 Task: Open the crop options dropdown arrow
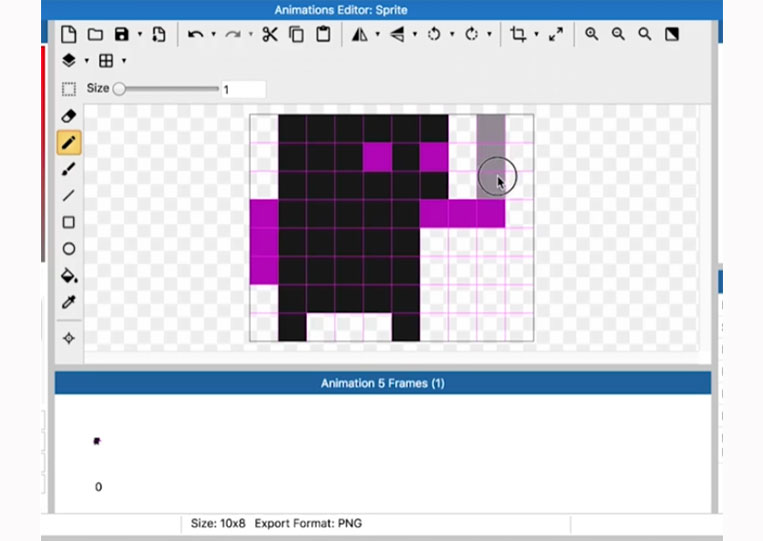(x=536, y=34)
